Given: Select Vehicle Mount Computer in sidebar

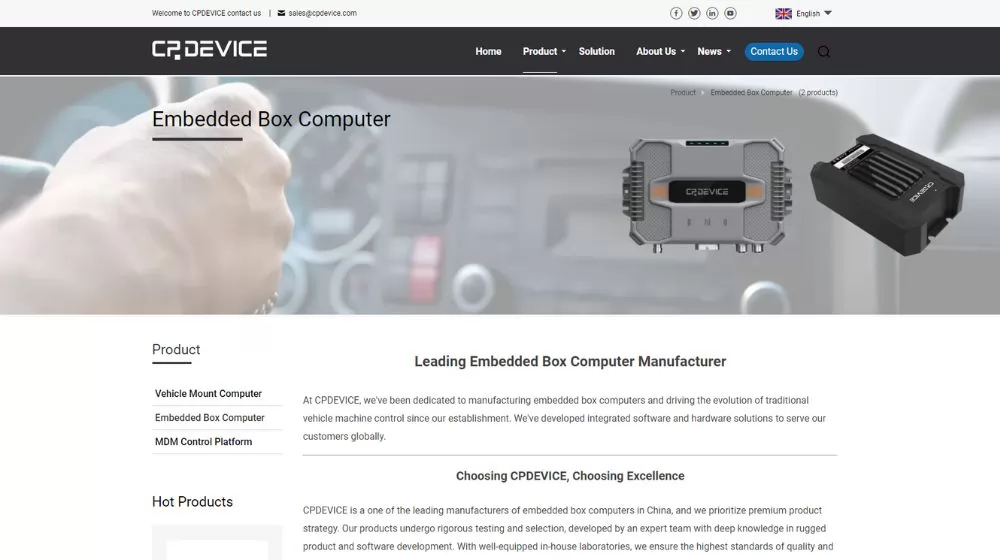Looking at the screenshot, I should 208,394.
